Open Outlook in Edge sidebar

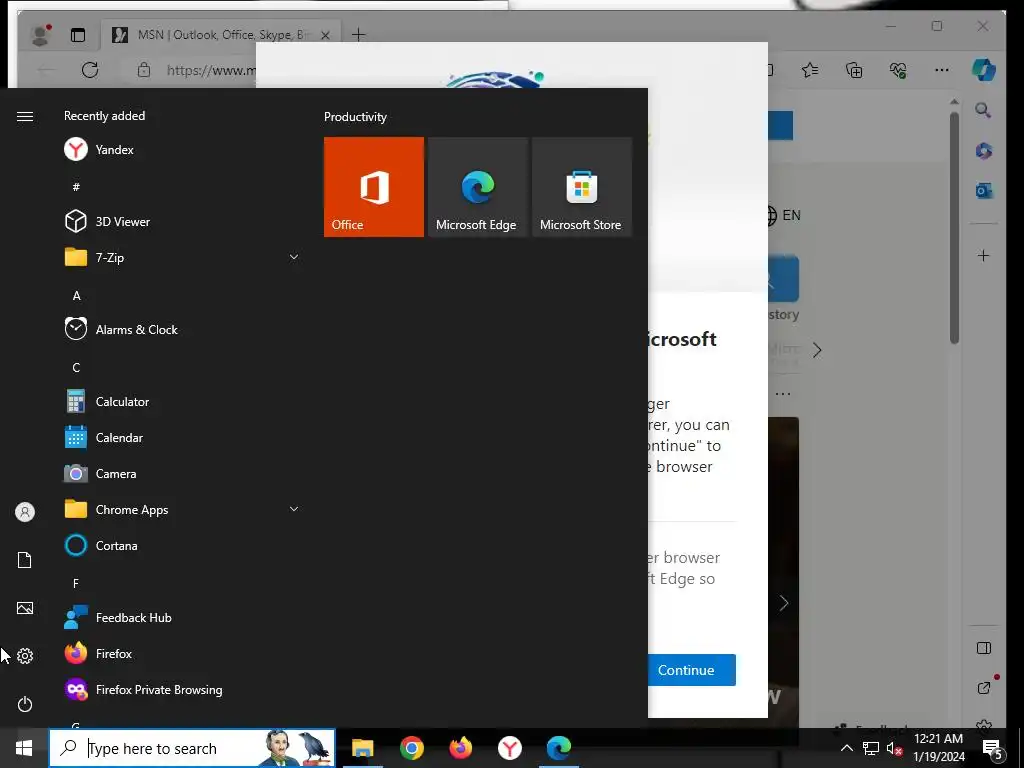tap(984, 191)
